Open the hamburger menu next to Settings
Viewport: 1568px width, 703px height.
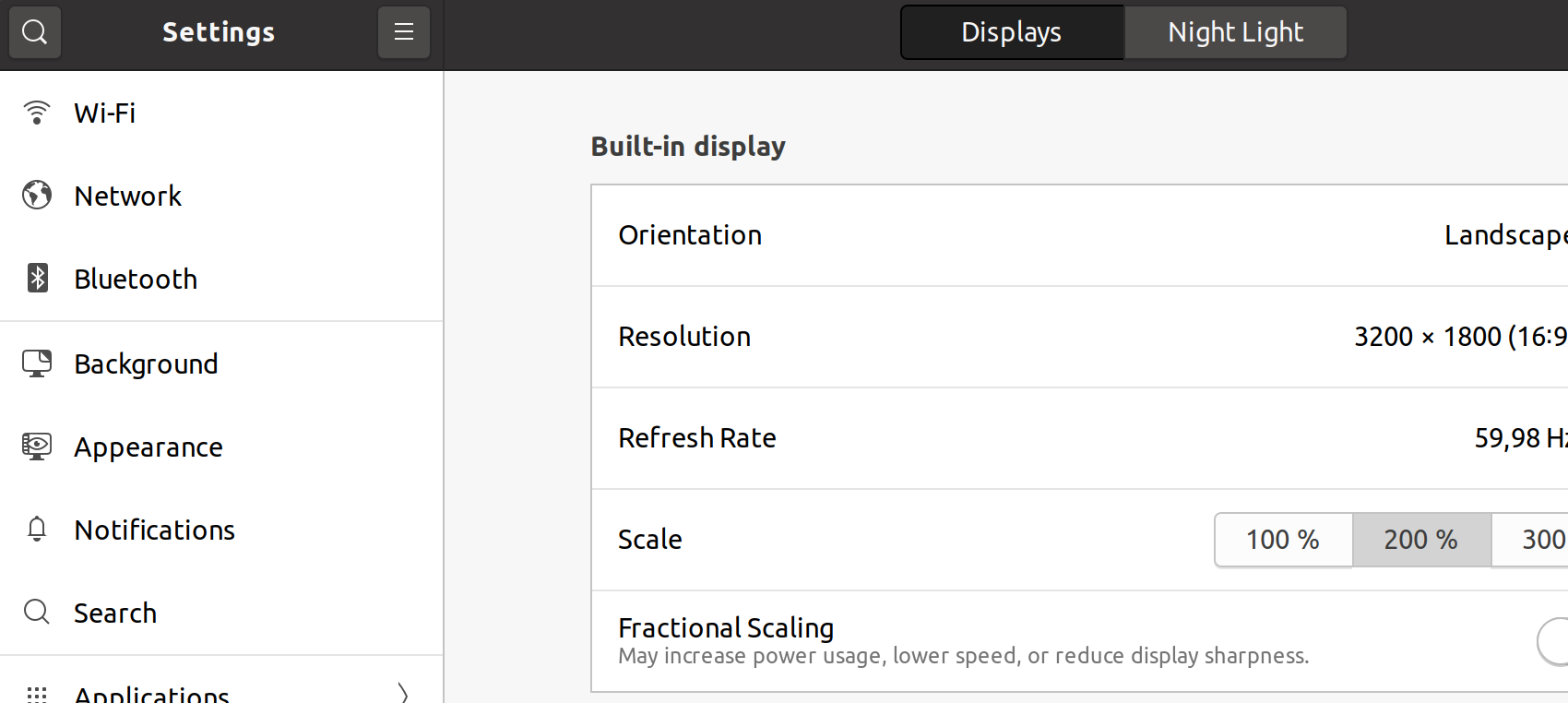coord(404,32)
